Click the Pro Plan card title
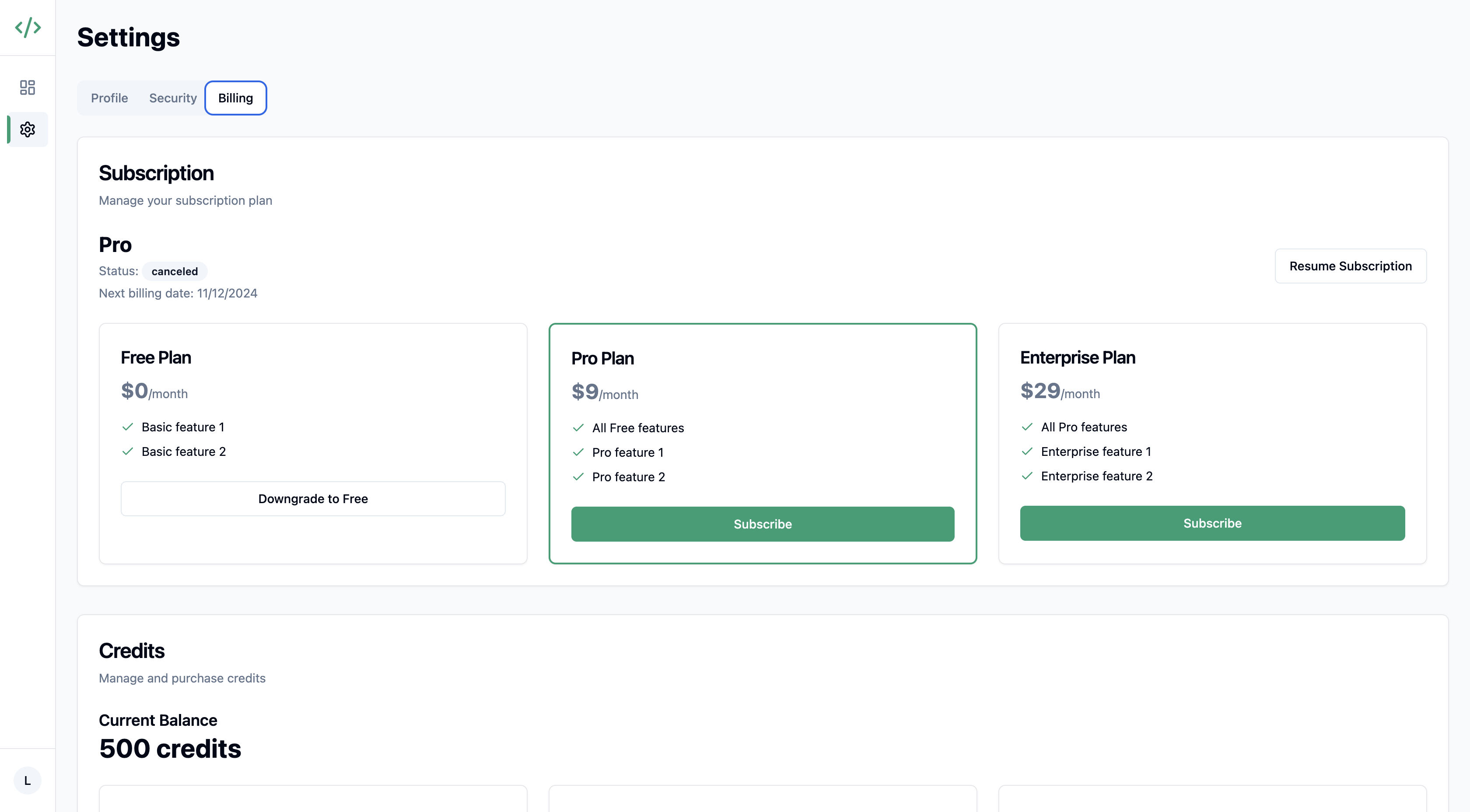 (x=602, y=358)
